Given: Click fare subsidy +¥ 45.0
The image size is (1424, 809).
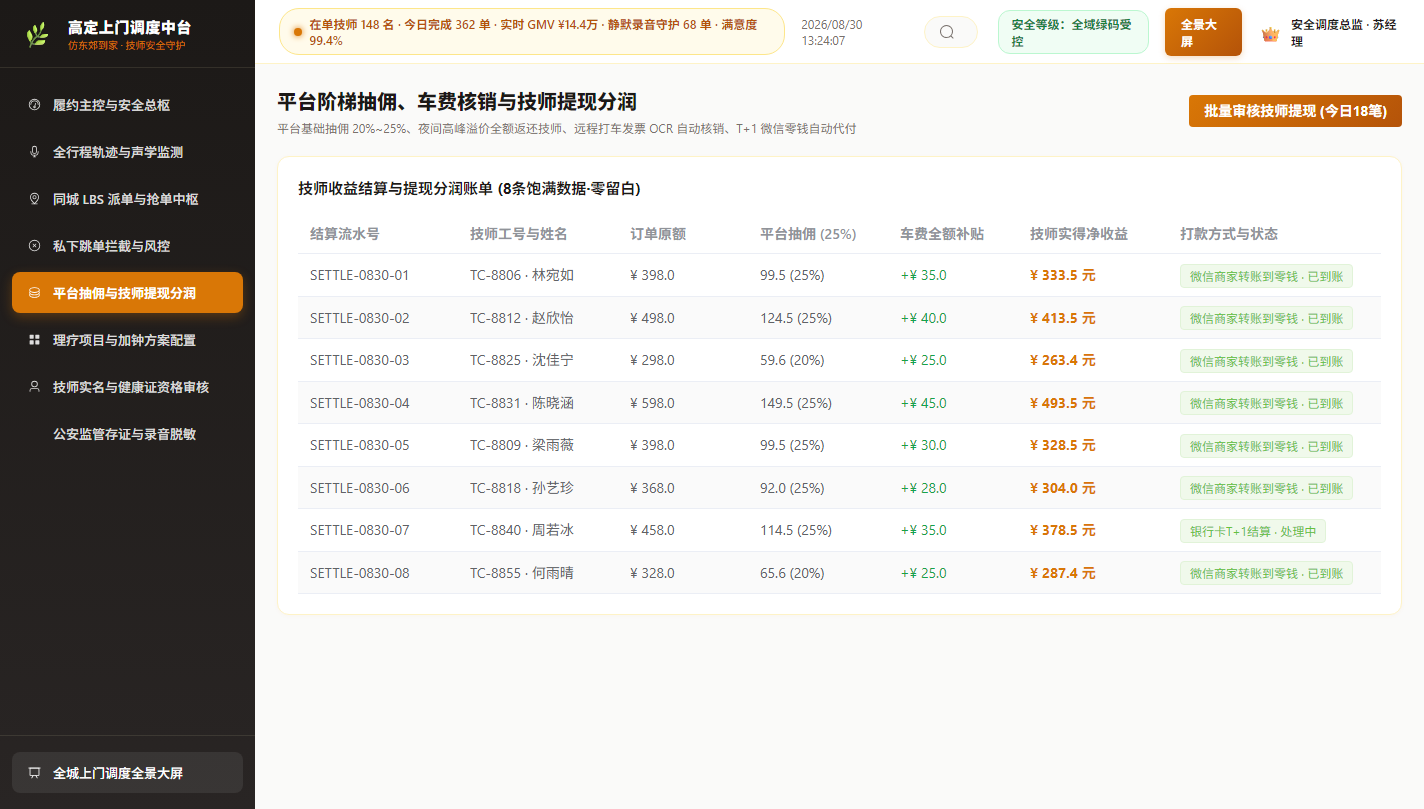Looking at the screenshot, I should (923, 403).
